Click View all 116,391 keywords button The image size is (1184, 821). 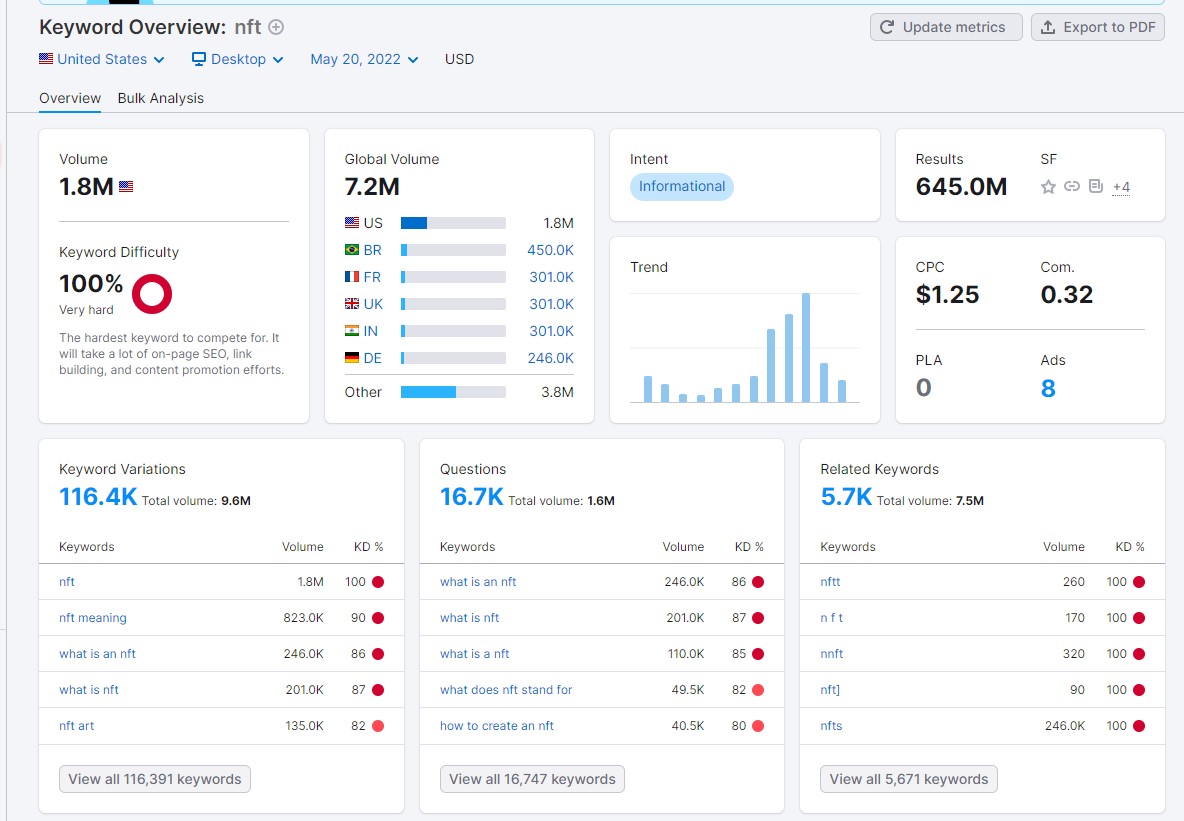[x=155, y=779]
